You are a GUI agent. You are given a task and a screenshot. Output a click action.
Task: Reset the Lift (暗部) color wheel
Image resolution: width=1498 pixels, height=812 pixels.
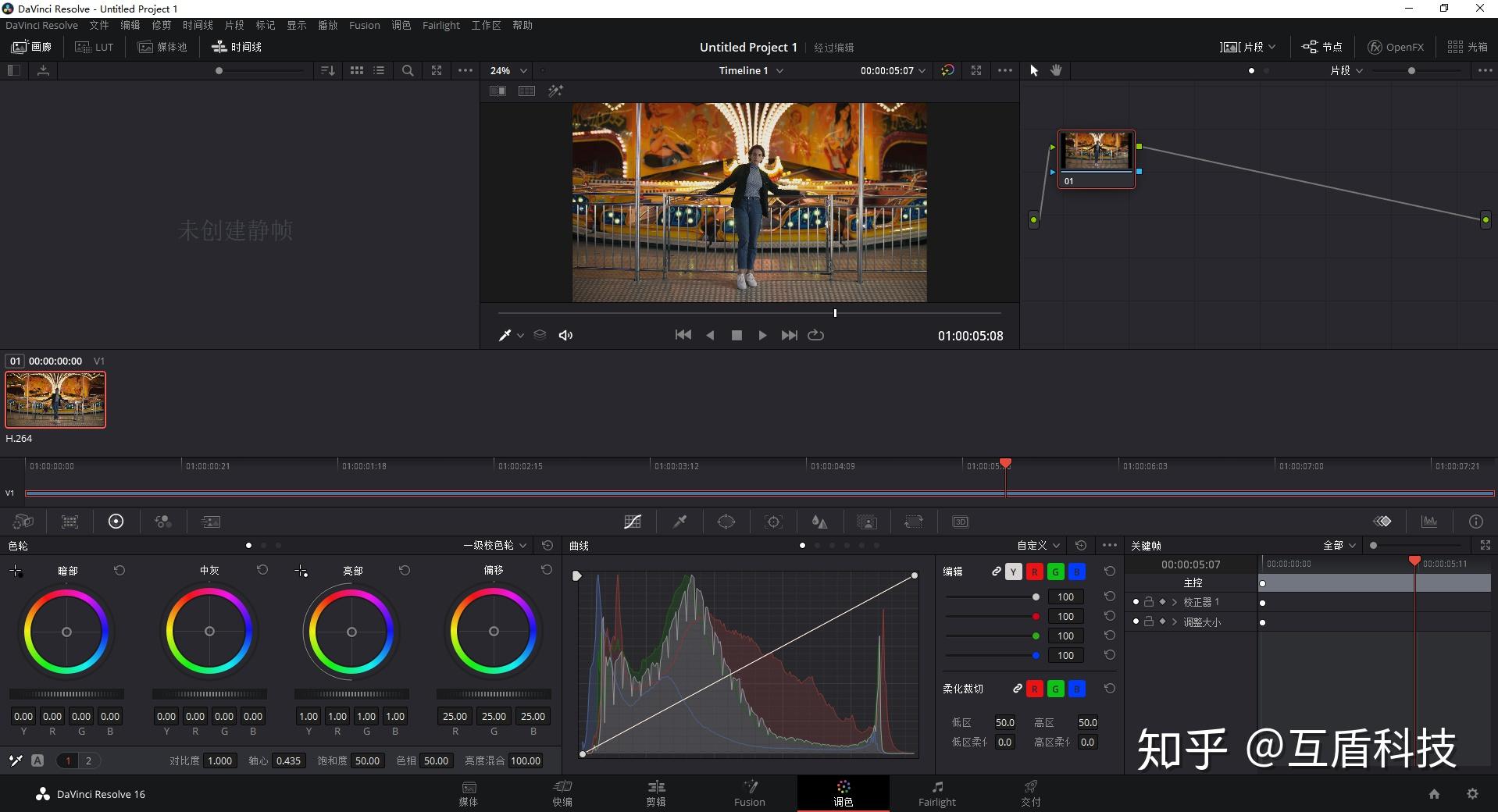click(119, 571)
